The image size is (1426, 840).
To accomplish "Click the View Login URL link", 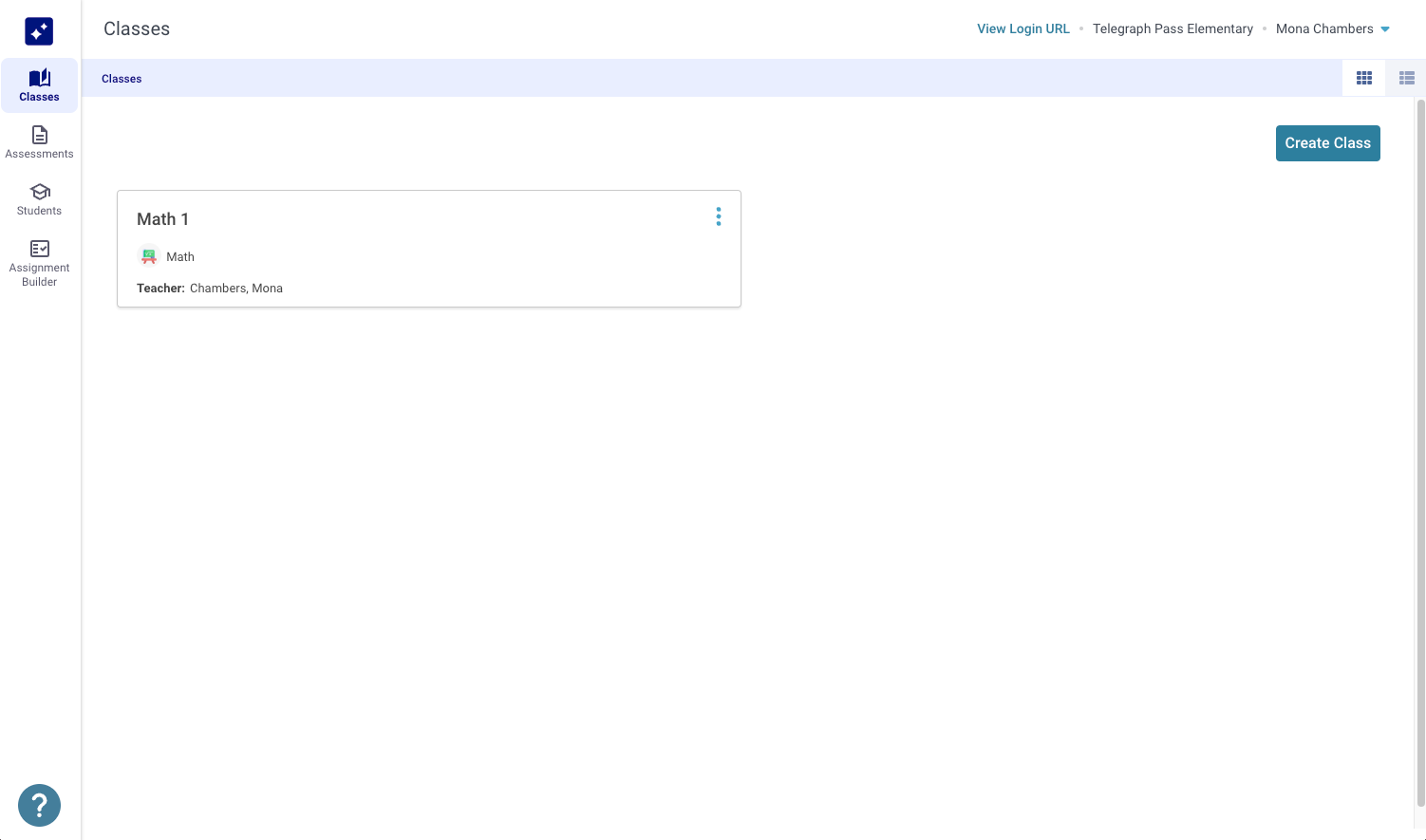I will tap(1023, 28).
